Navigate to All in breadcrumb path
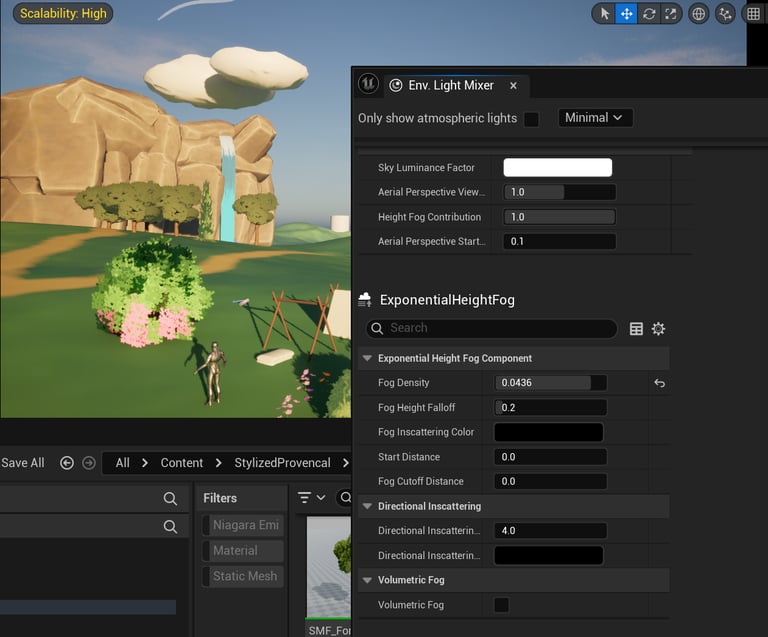768x637 pixels. click(x=122, y=463)
